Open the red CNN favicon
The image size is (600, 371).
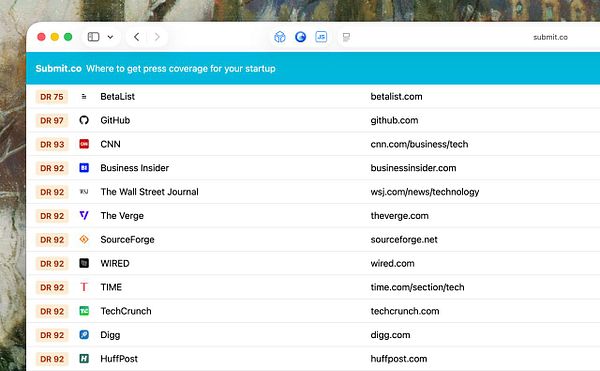(84, 144)
